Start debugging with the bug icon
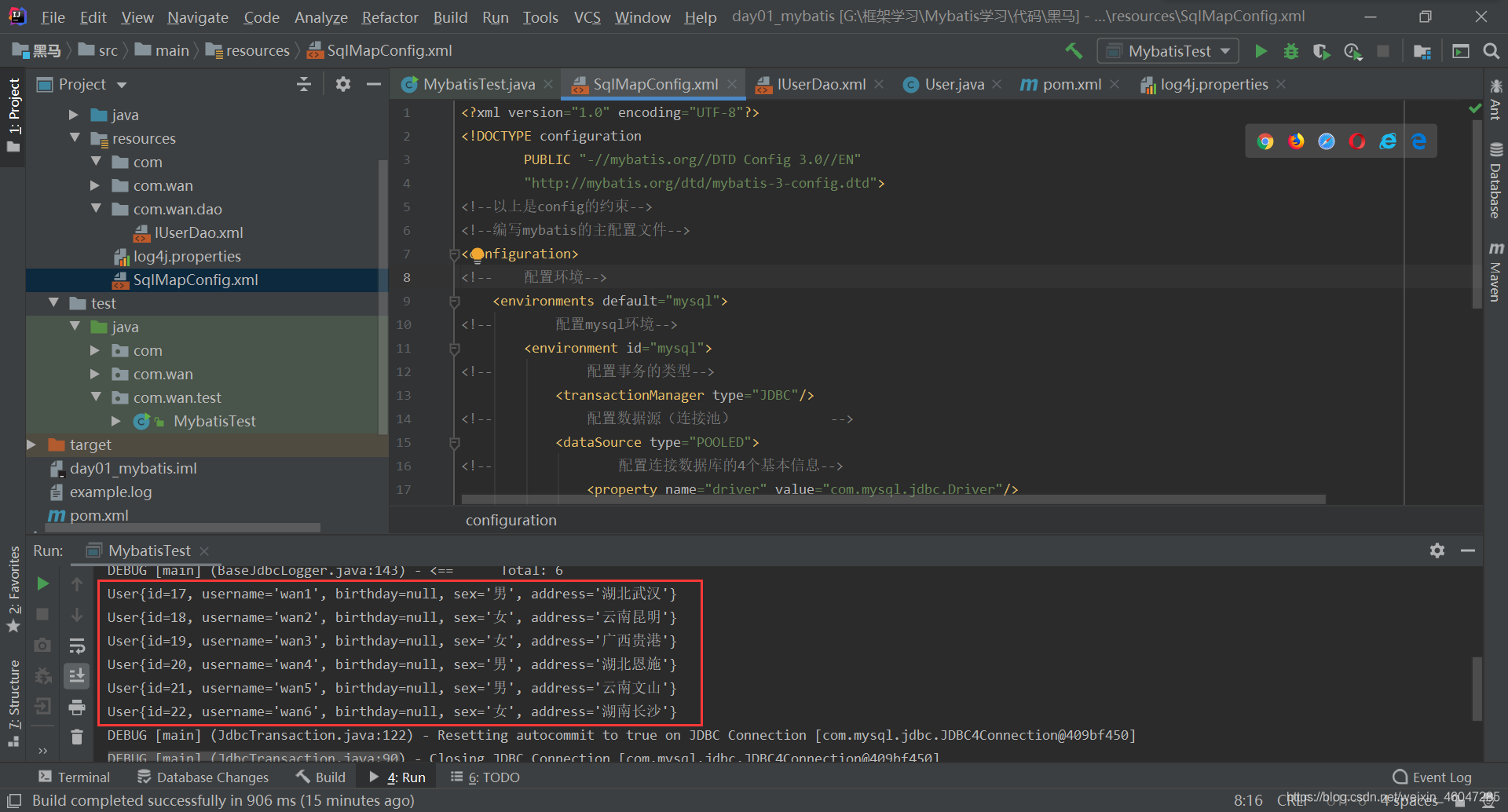The image size is (1508, 812). click(1290, 51)
